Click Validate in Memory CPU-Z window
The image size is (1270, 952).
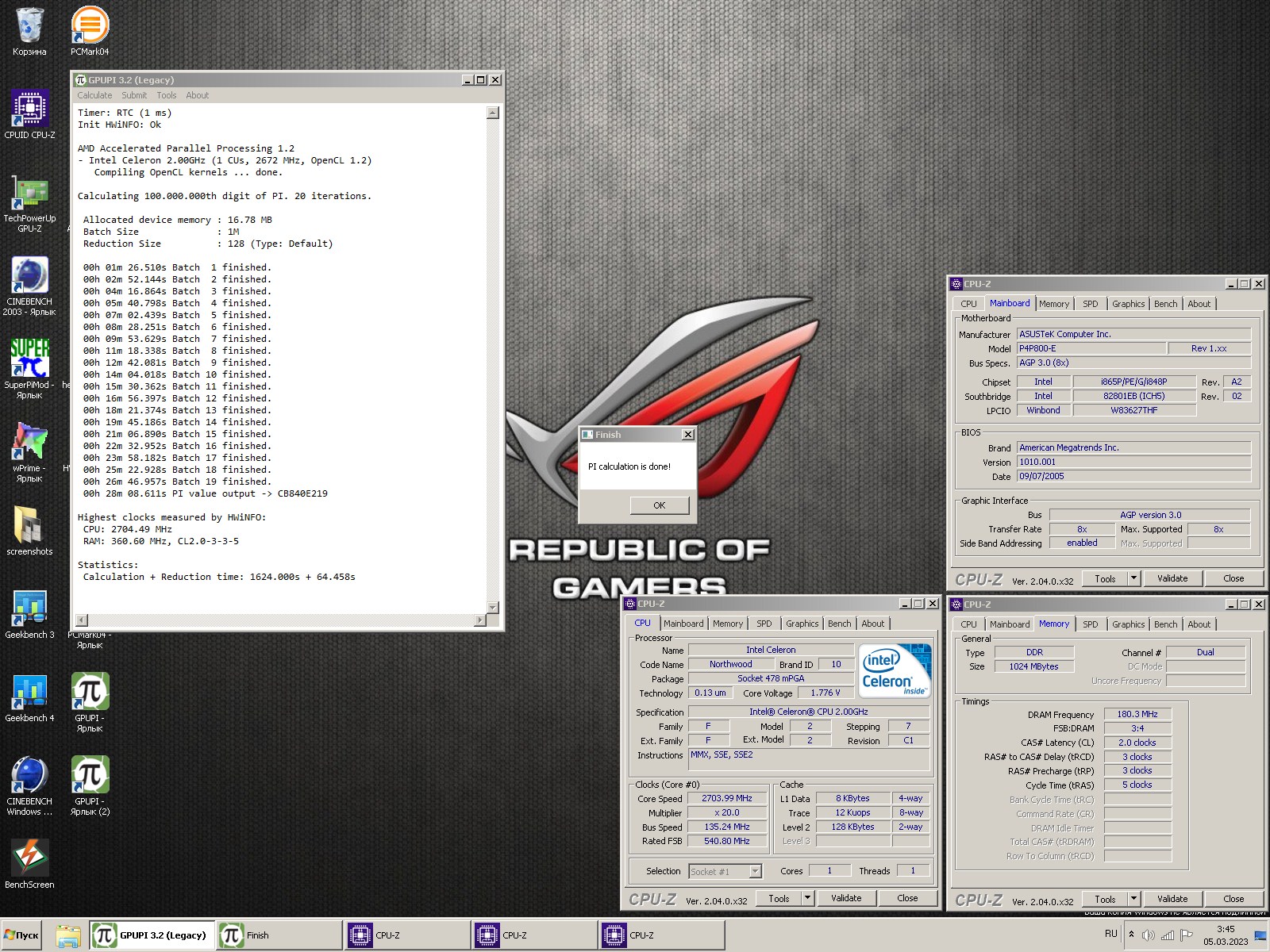click(x=1172, y=899)
